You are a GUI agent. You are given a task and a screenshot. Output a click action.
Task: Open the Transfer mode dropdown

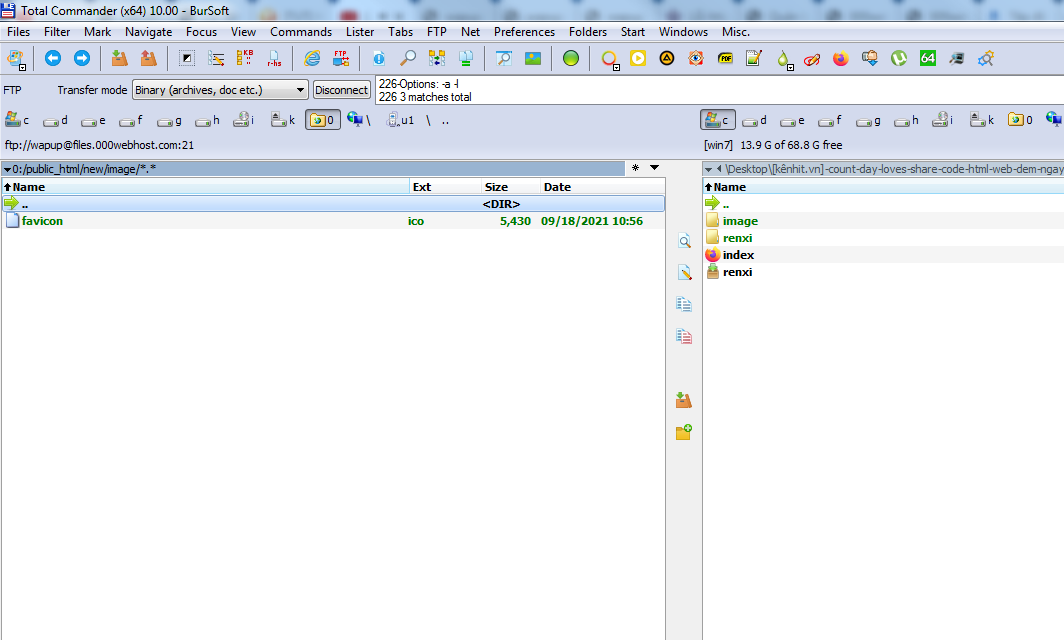(220, 90)
